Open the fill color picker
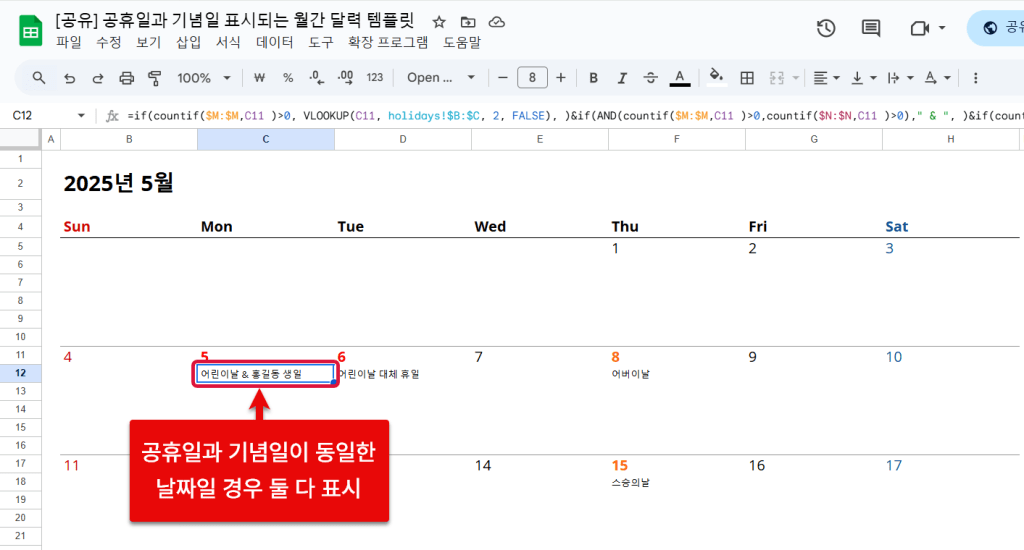 click(715, 78)
